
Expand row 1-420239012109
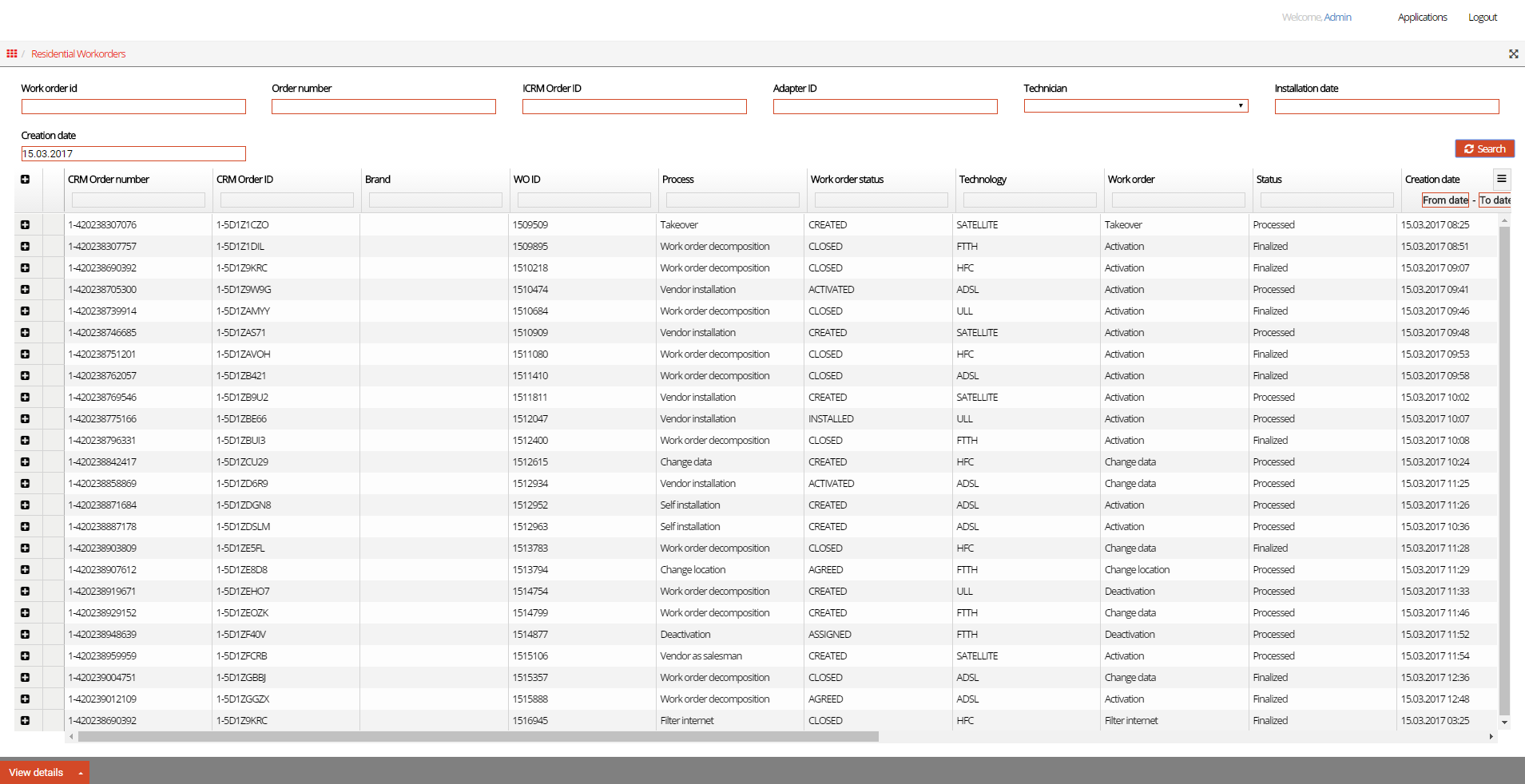(x=26, y=699)
